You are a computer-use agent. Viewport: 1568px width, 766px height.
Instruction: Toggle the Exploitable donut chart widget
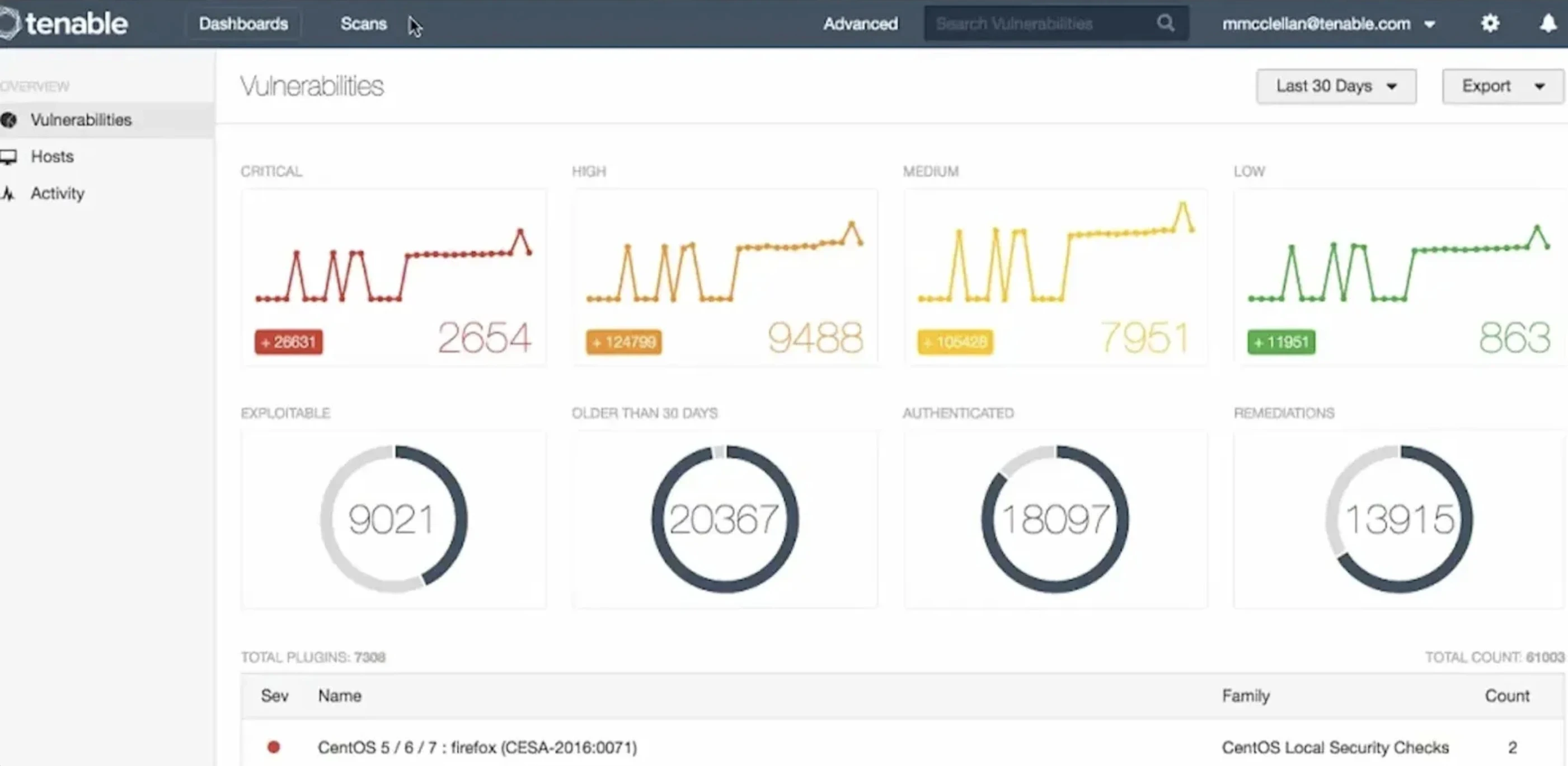point(393,519)
